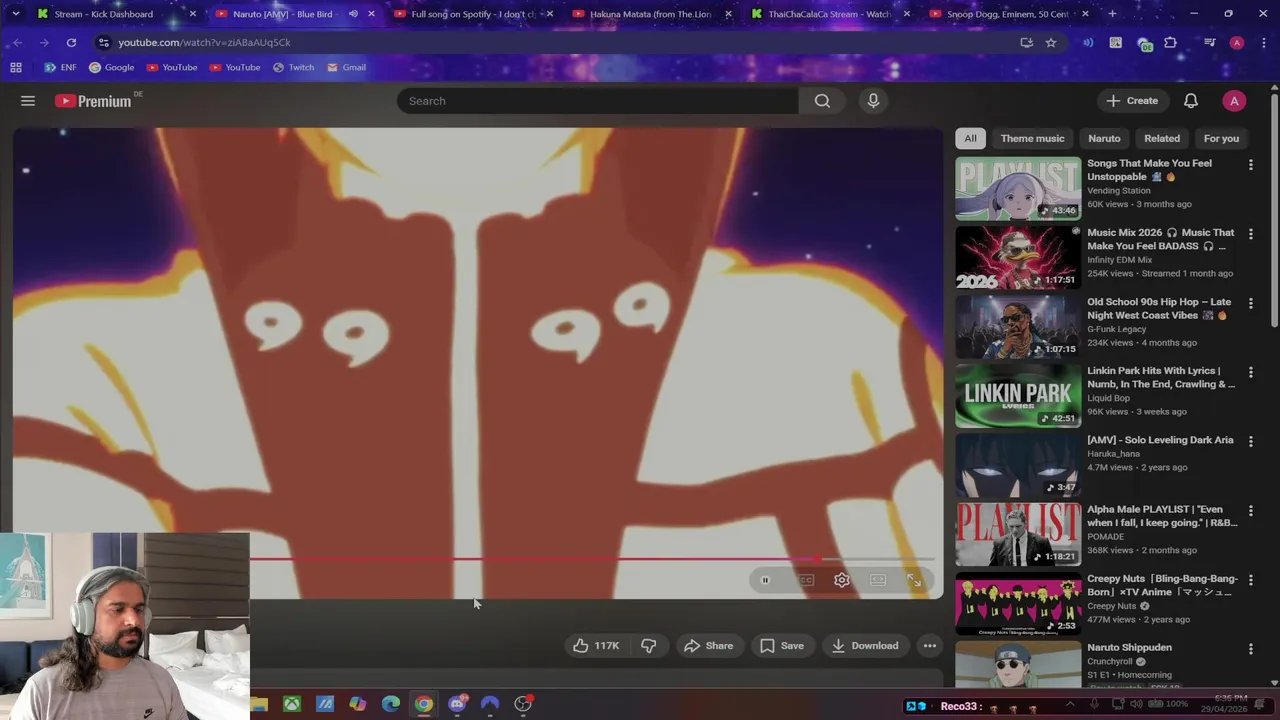The height and width of the screenshot is (720, 1280).
Task: Select the Related filter chip
Action: point(1162,138)
